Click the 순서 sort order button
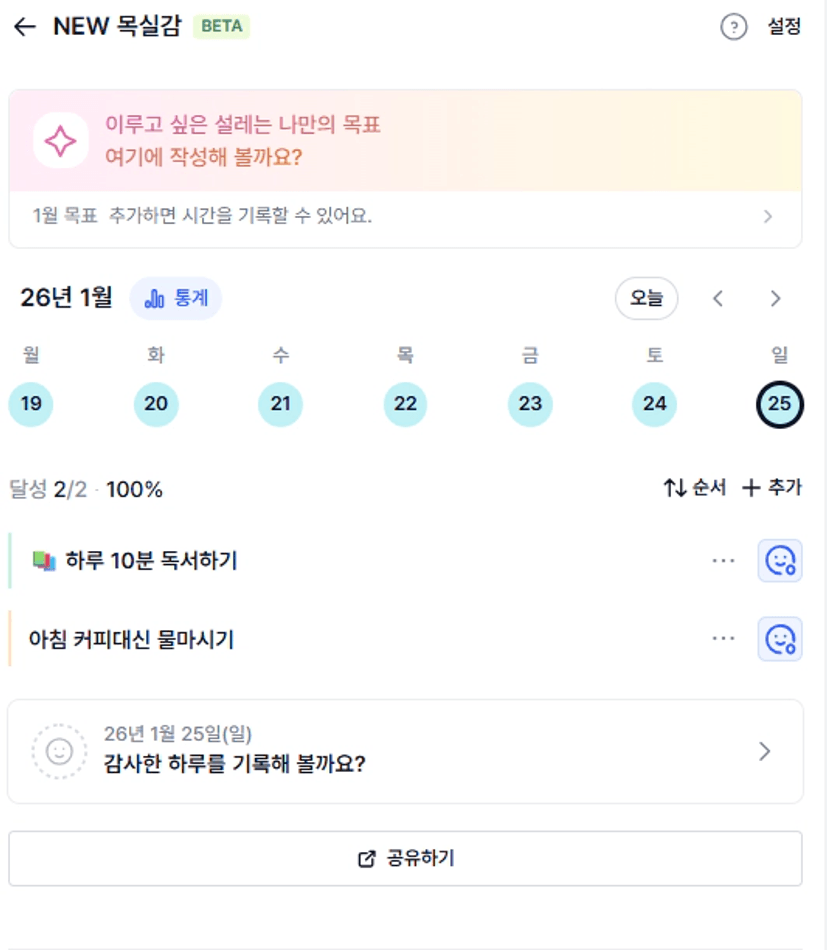The height and width of the screenshot is (950, 827). [694, 488]
